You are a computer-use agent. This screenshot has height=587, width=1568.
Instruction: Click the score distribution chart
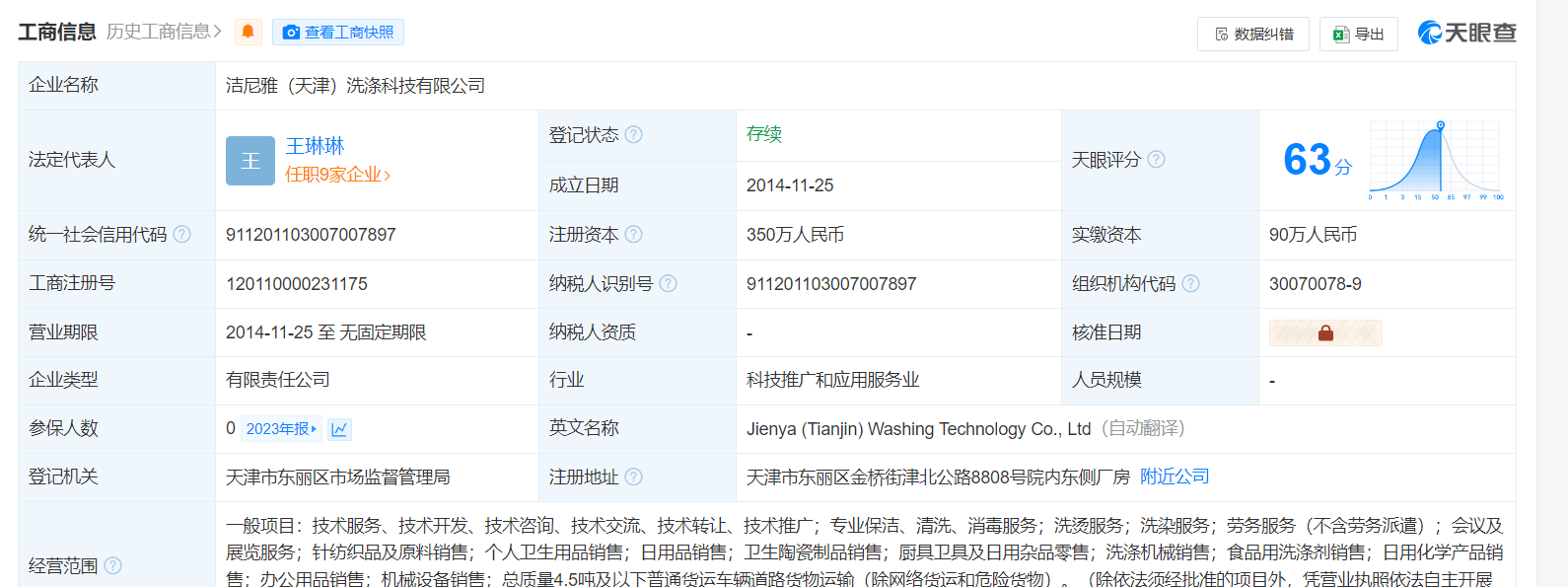(x=1436, y=161)
